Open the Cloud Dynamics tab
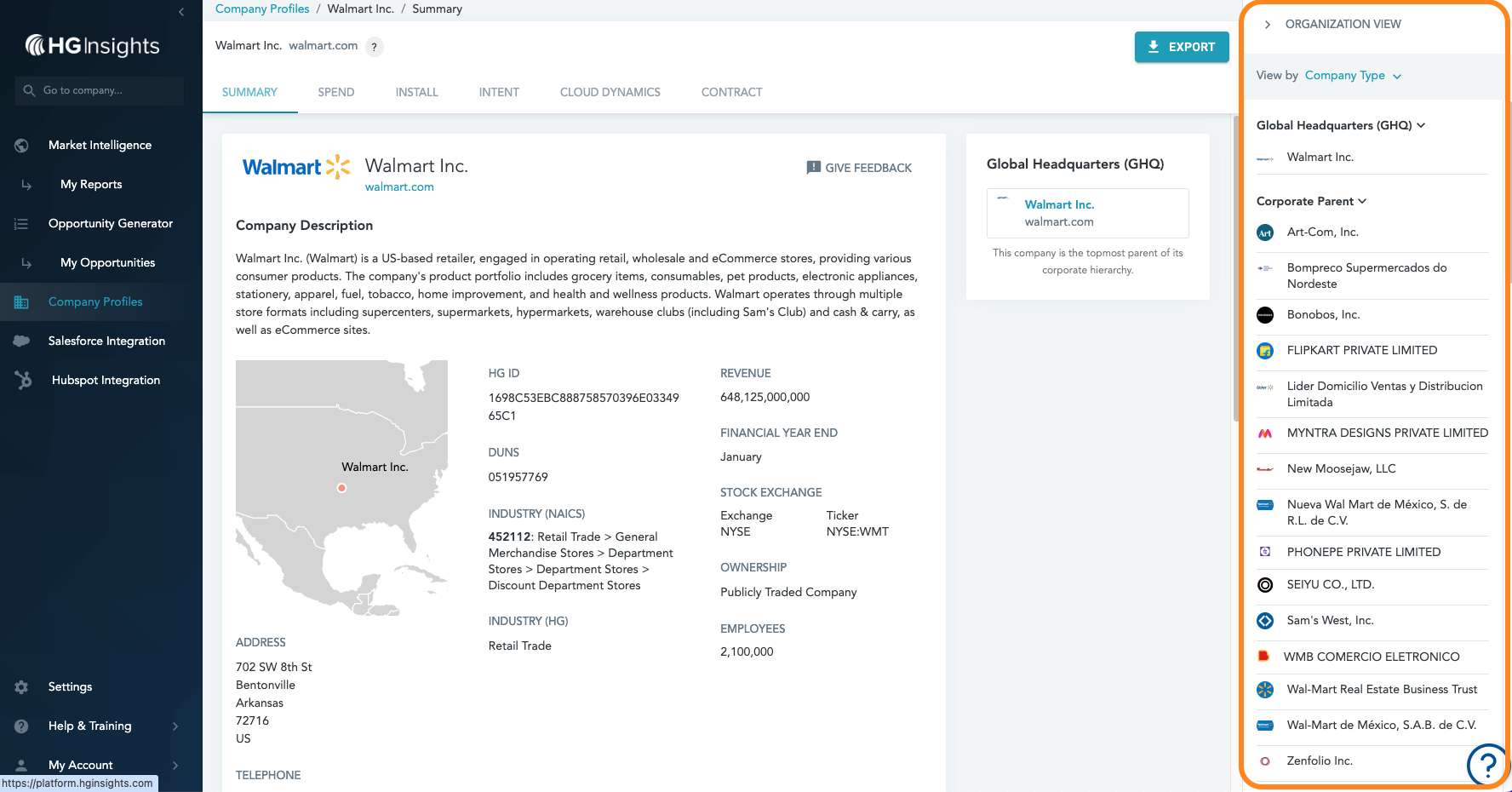Image resolution: width=1512 pixels, height=792 pixels. coord(610,92)
